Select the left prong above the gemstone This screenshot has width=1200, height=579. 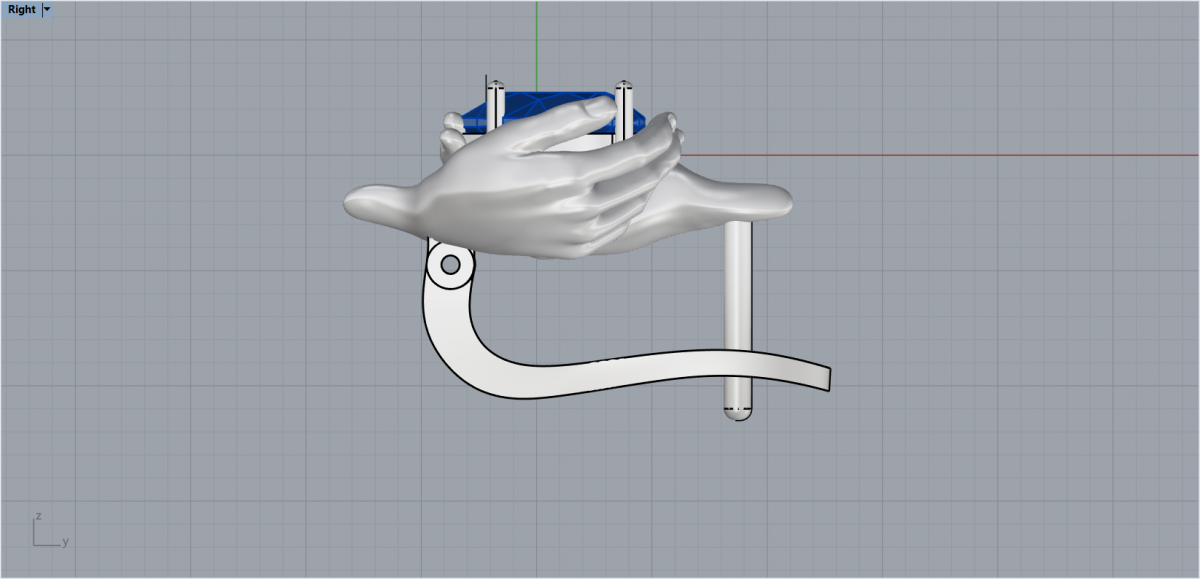click(x=494, y=105)
